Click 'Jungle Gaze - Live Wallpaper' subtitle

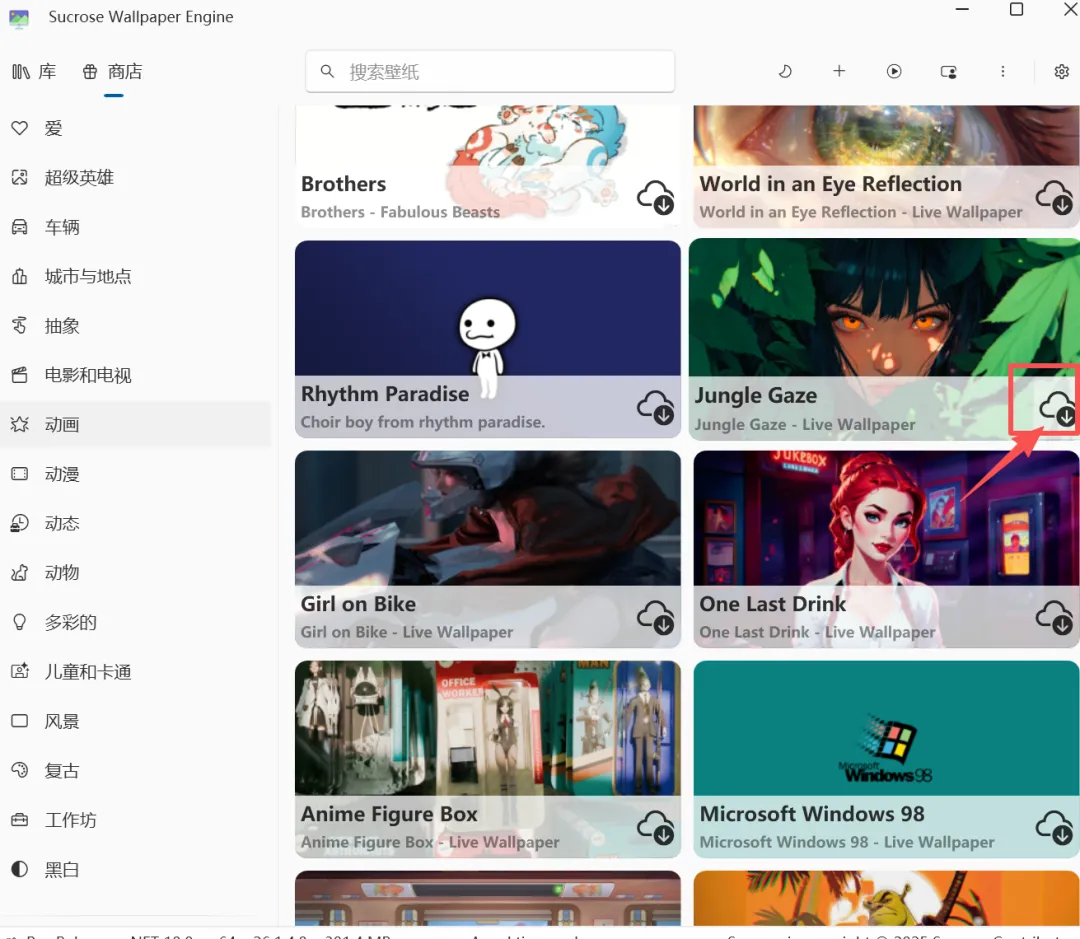point(804,424)
